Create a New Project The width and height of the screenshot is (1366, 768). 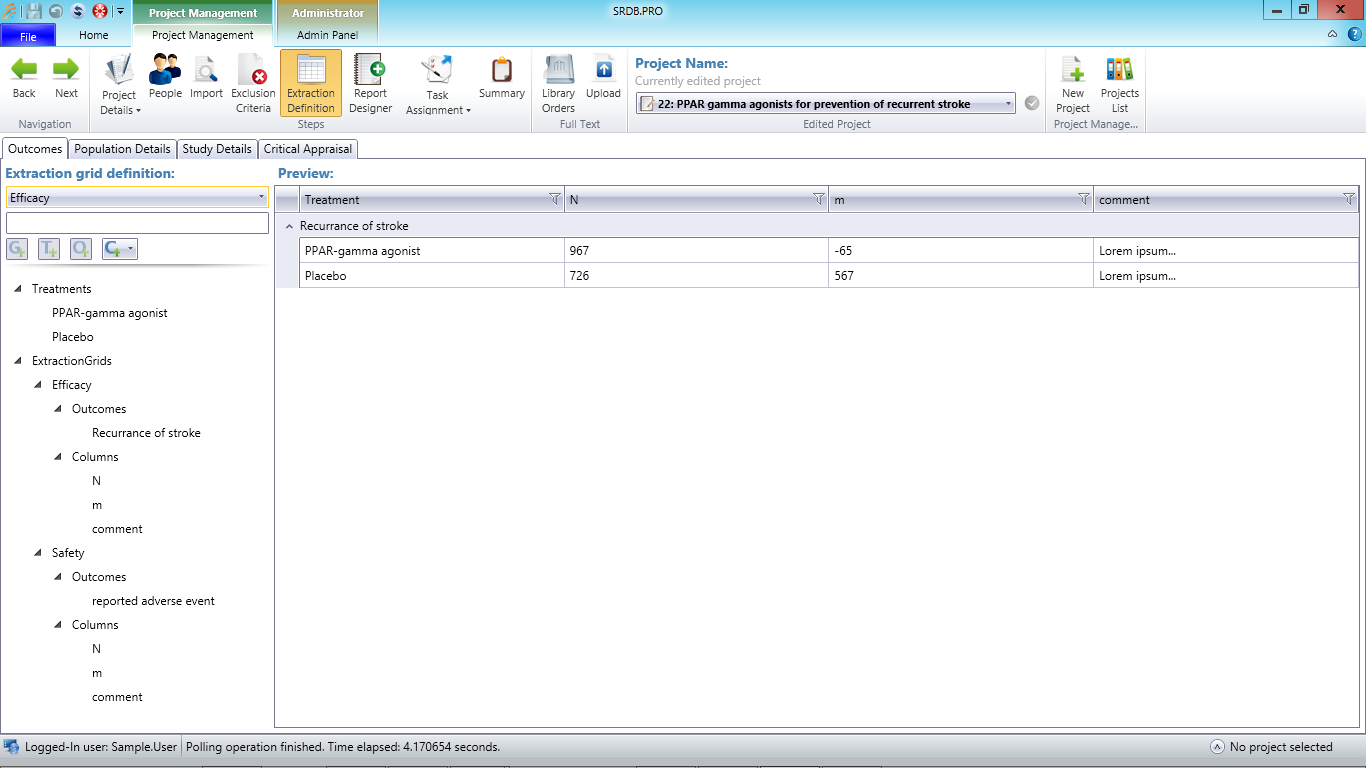point(1073,84)
